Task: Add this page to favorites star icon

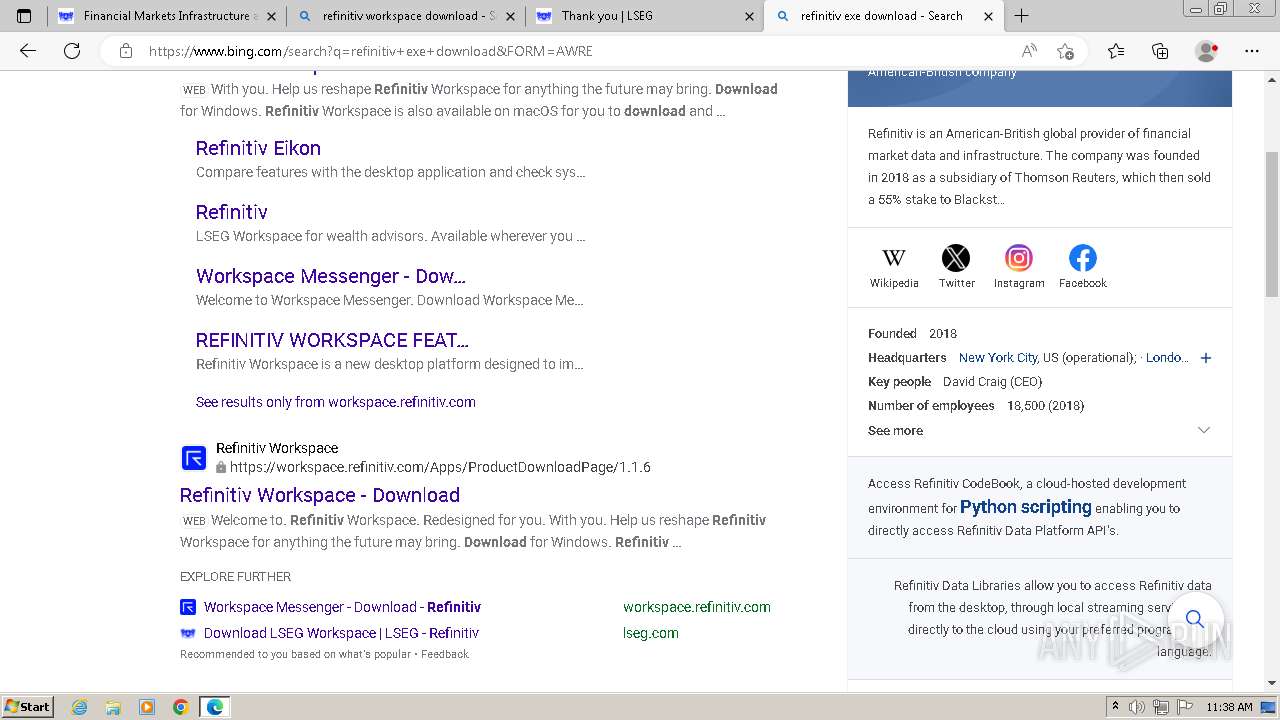Action: 1065,51
